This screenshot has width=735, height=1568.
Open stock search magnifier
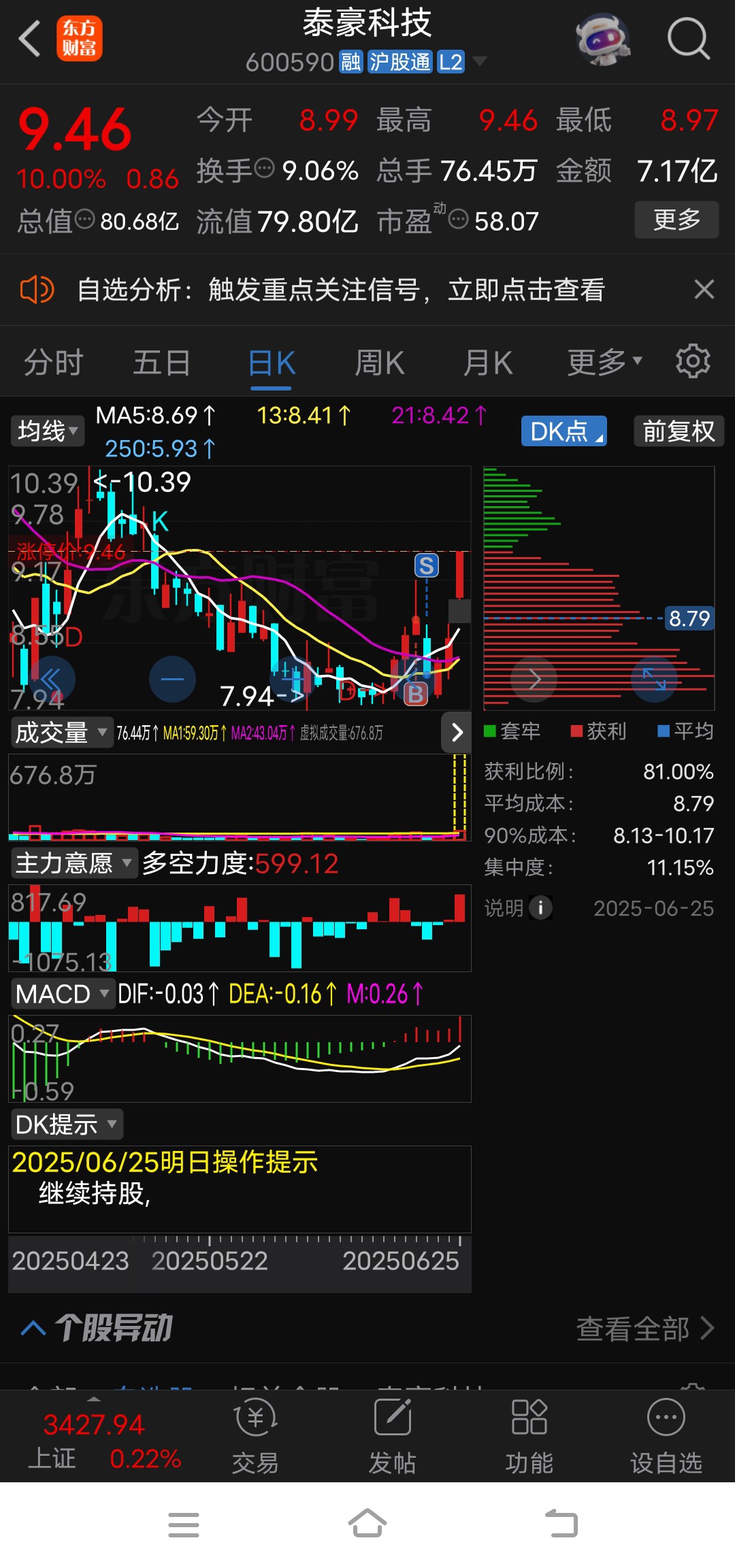click(x=689, y=39)
